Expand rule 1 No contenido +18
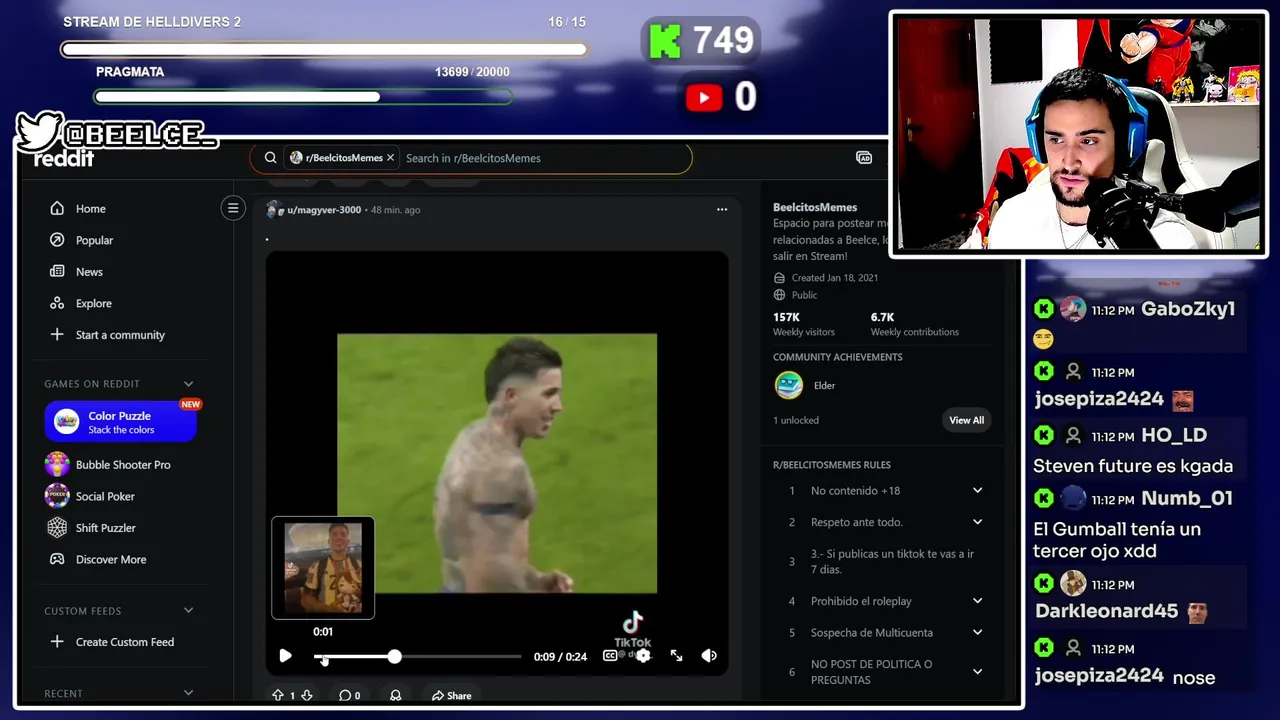Screen dimensions: 1280x720 coord(977,491)
